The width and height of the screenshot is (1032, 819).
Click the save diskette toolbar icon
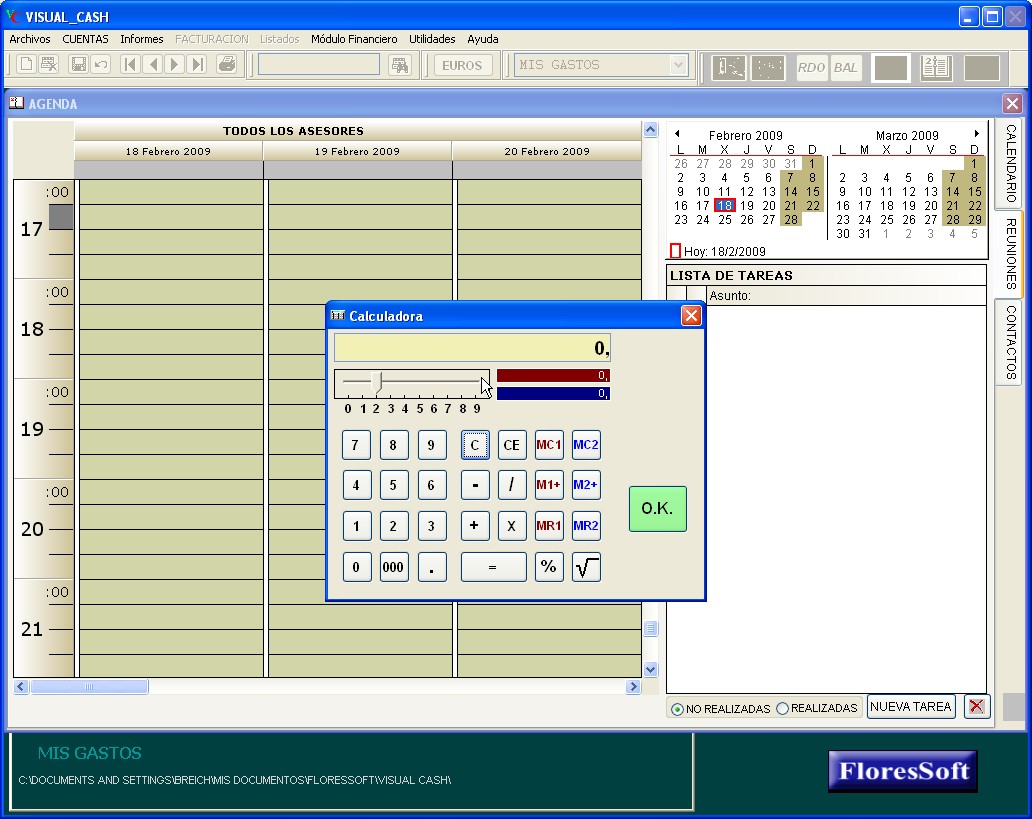coord(78,65)
